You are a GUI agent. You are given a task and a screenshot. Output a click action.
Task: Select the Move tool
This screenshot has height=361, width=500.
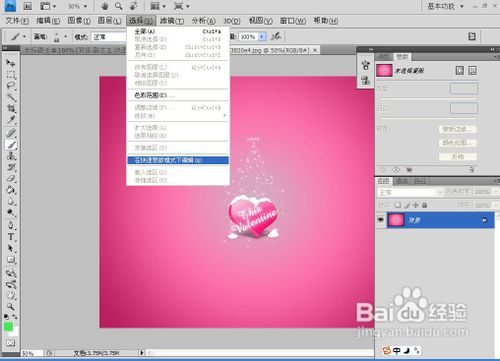(11, 63)
